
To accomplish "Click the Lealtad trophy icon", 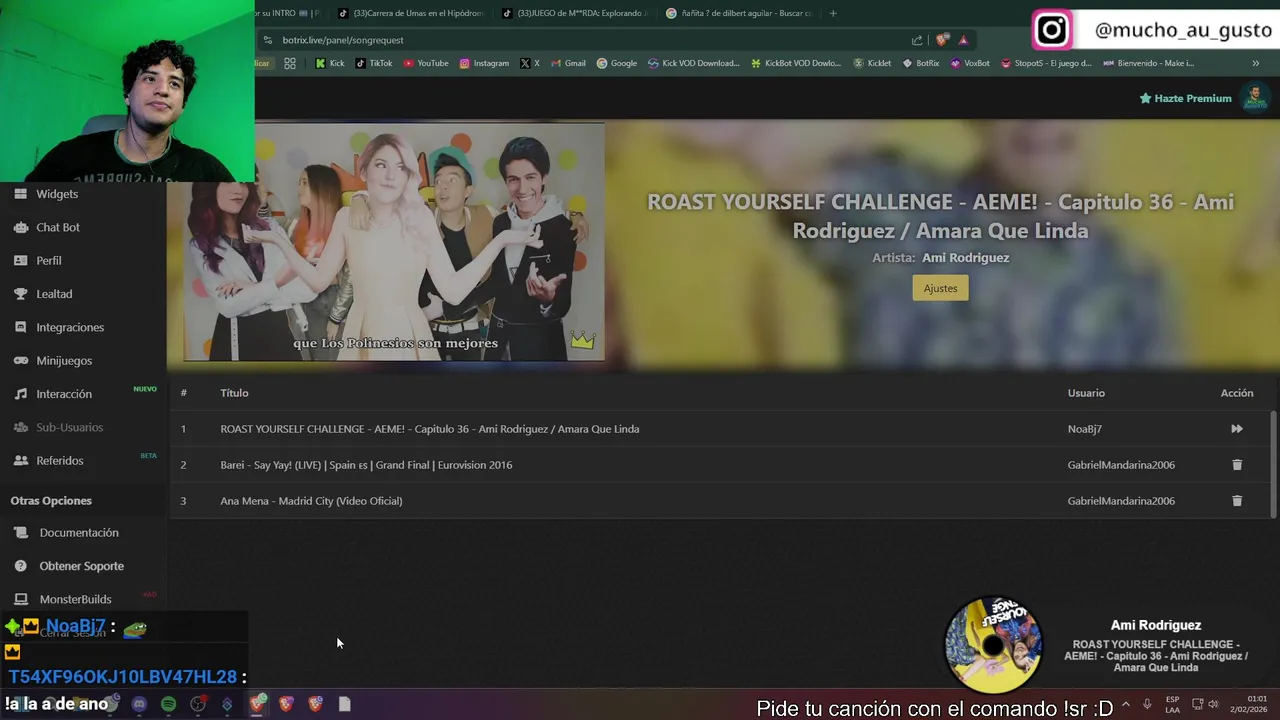I will click(x=20, y=294).
